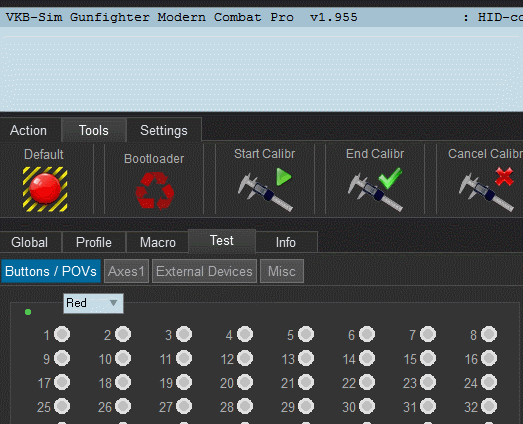
Task: Click button indicator 9
Action: point(62,358)
